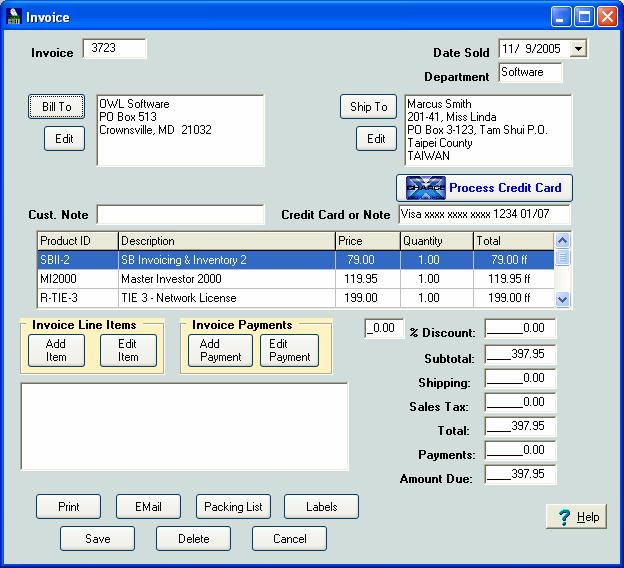This screenshot has width=624, height=568.
Task: Click Edit under Bill To
Action: pos(64,139)
